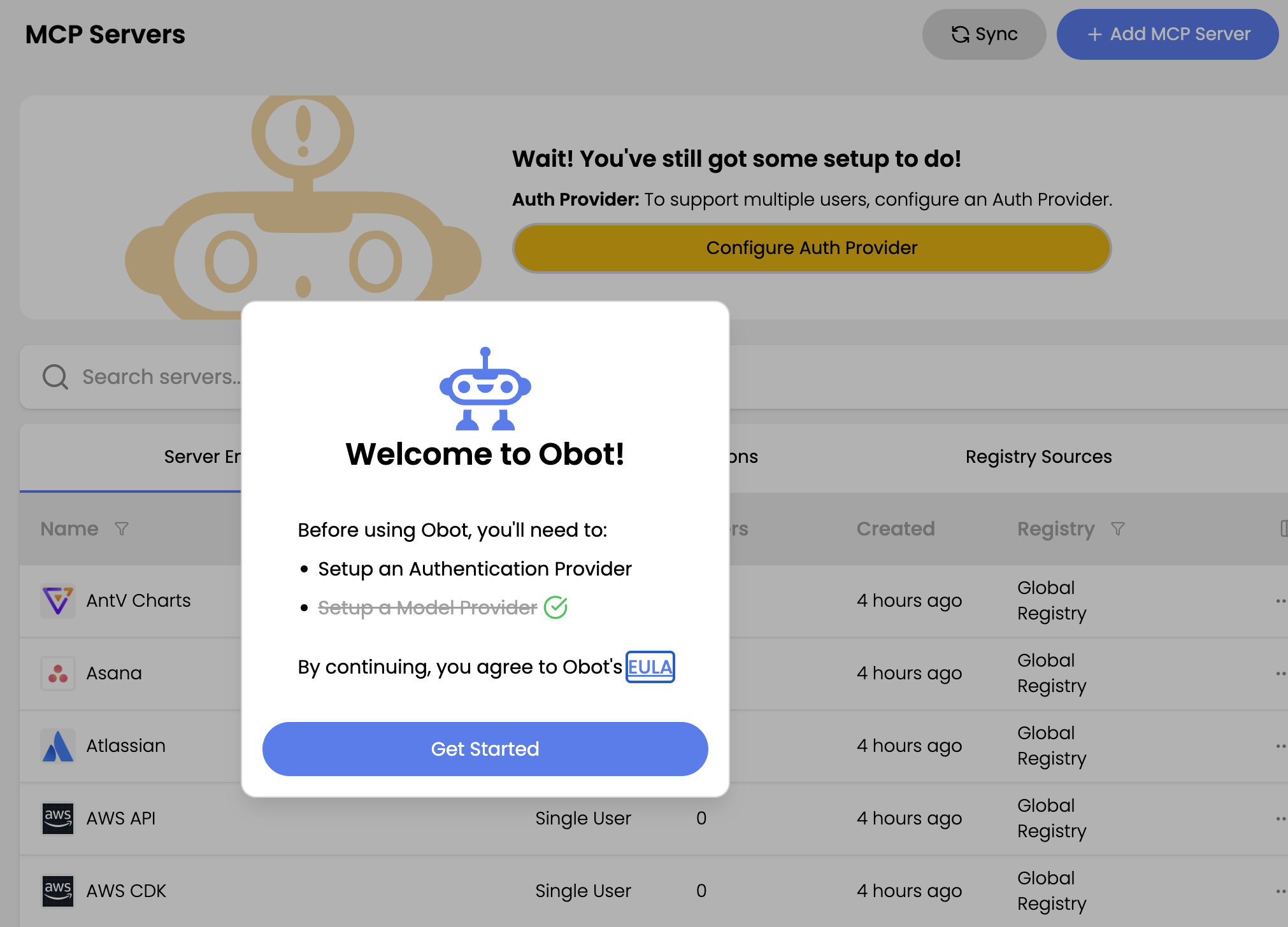Screen dimensions: 1288x927
Task: Open Obot's EULA link
Action: pos(650,667)
